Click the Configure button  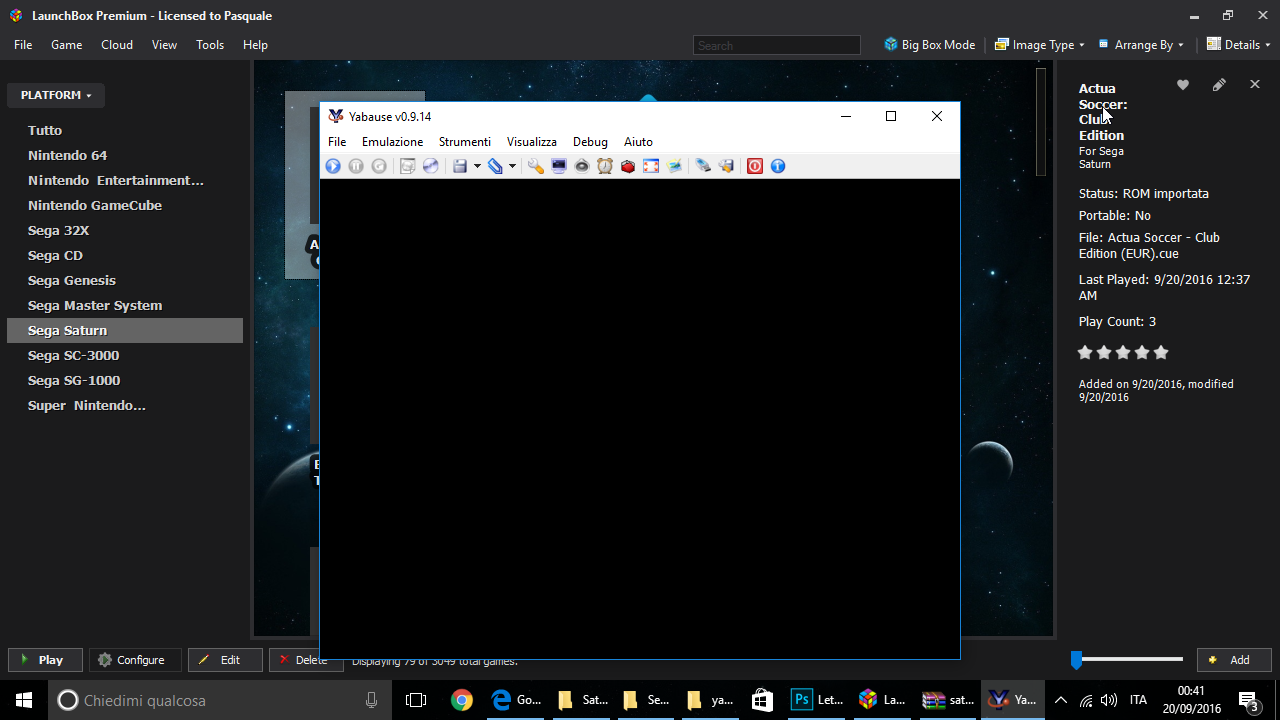point(135,660)
